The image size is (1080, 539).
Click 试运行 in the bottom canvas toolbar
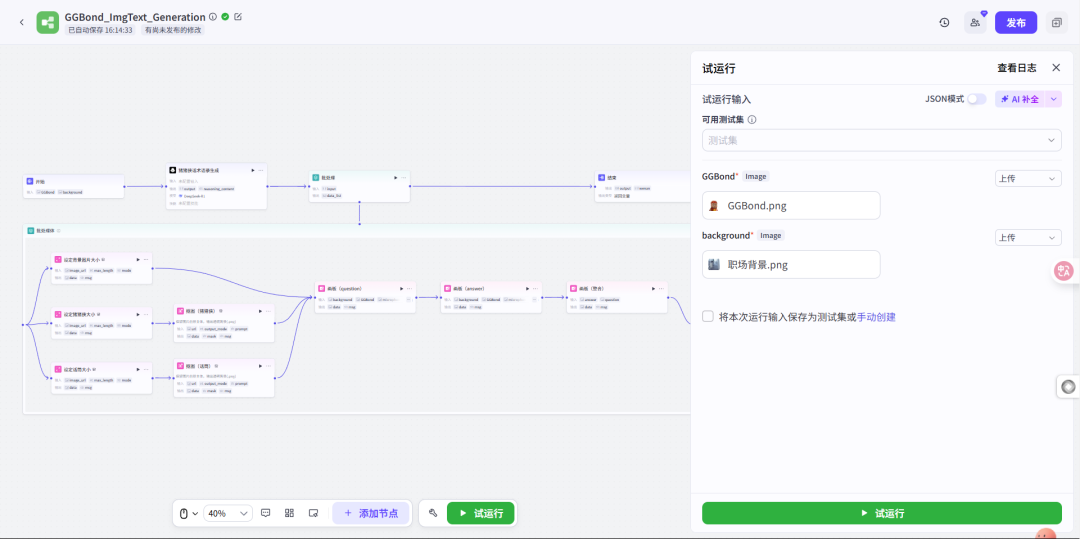[481, 514]
